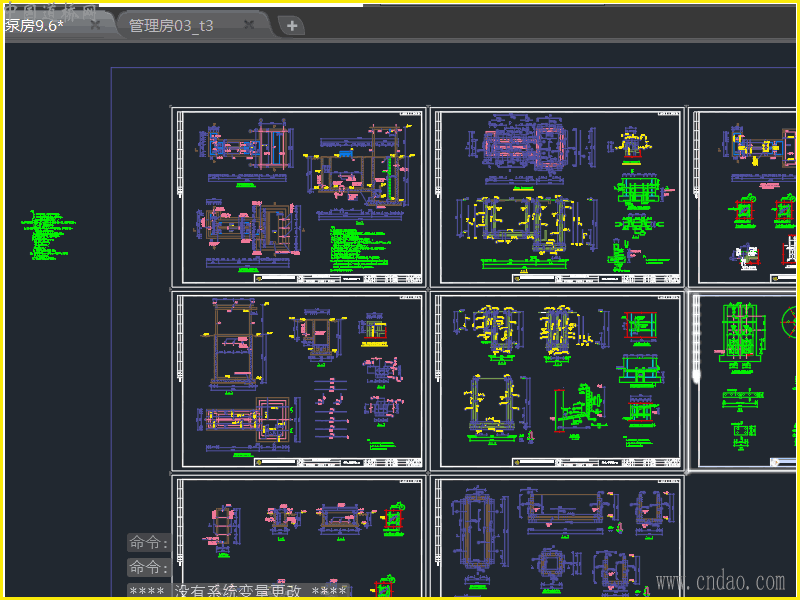Select the middle-left drawing sheet
The height and width of the screenshot is (600, 800).
(x=299, y=381)
